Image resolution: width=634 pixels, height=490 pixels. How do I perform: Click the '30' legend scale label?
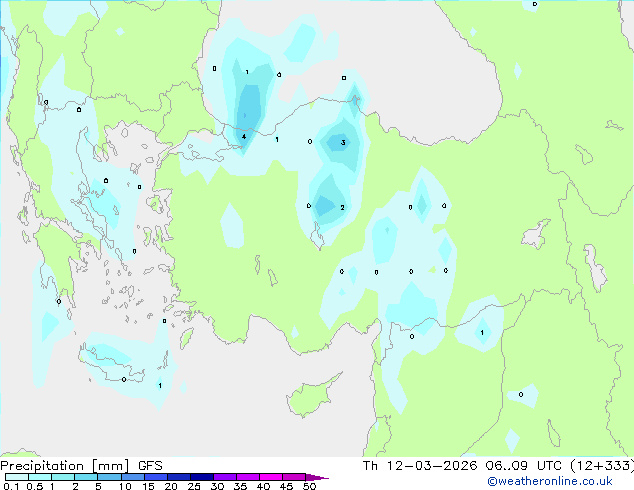tap(217, 486)
